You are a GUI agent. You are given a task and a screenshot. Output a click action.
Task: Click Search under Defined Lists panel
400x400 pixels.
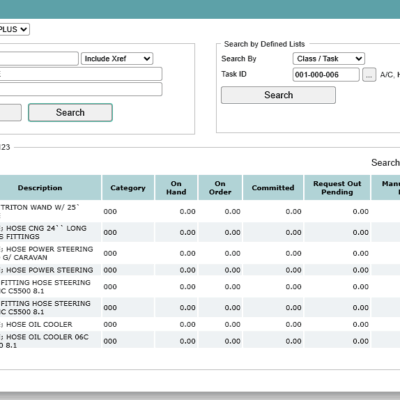[x=278, y=95]
